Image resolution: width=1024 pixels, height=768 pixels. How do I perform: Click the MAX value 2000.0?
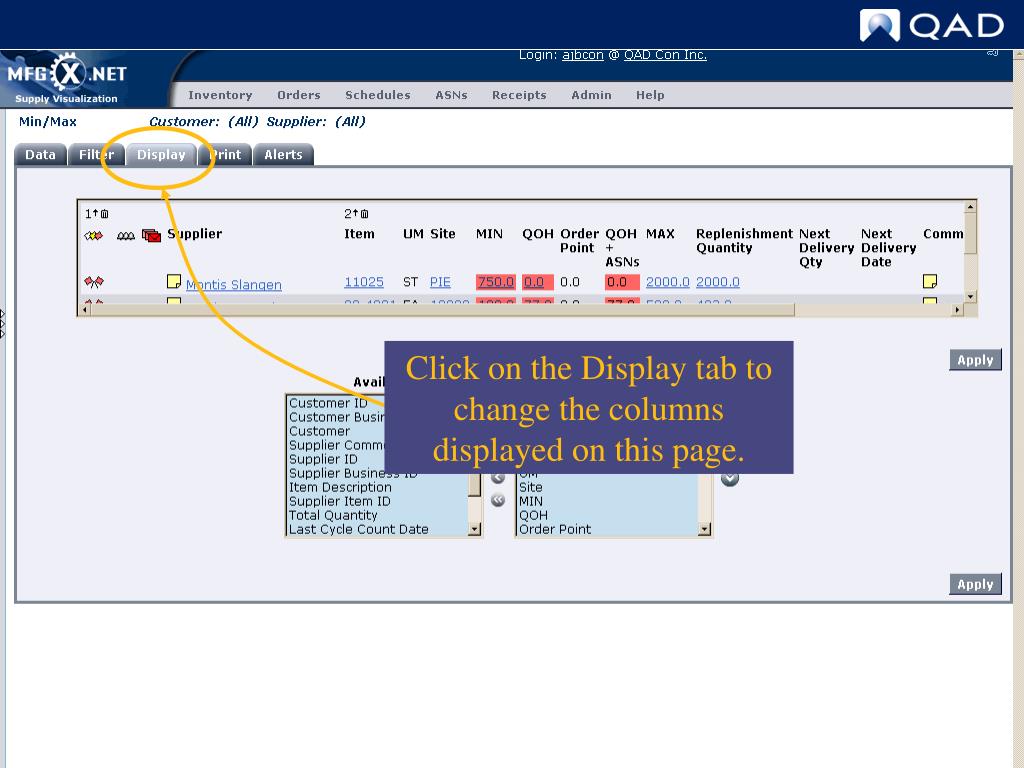(667, 282)
